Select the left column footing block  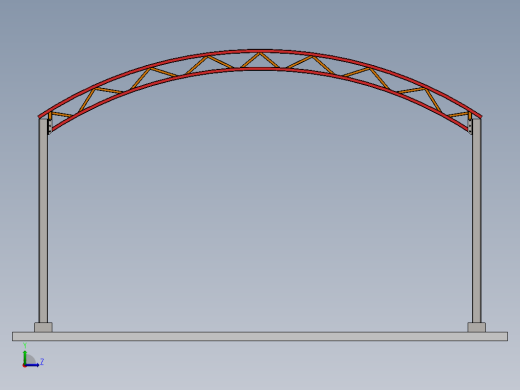click(43, 327)
